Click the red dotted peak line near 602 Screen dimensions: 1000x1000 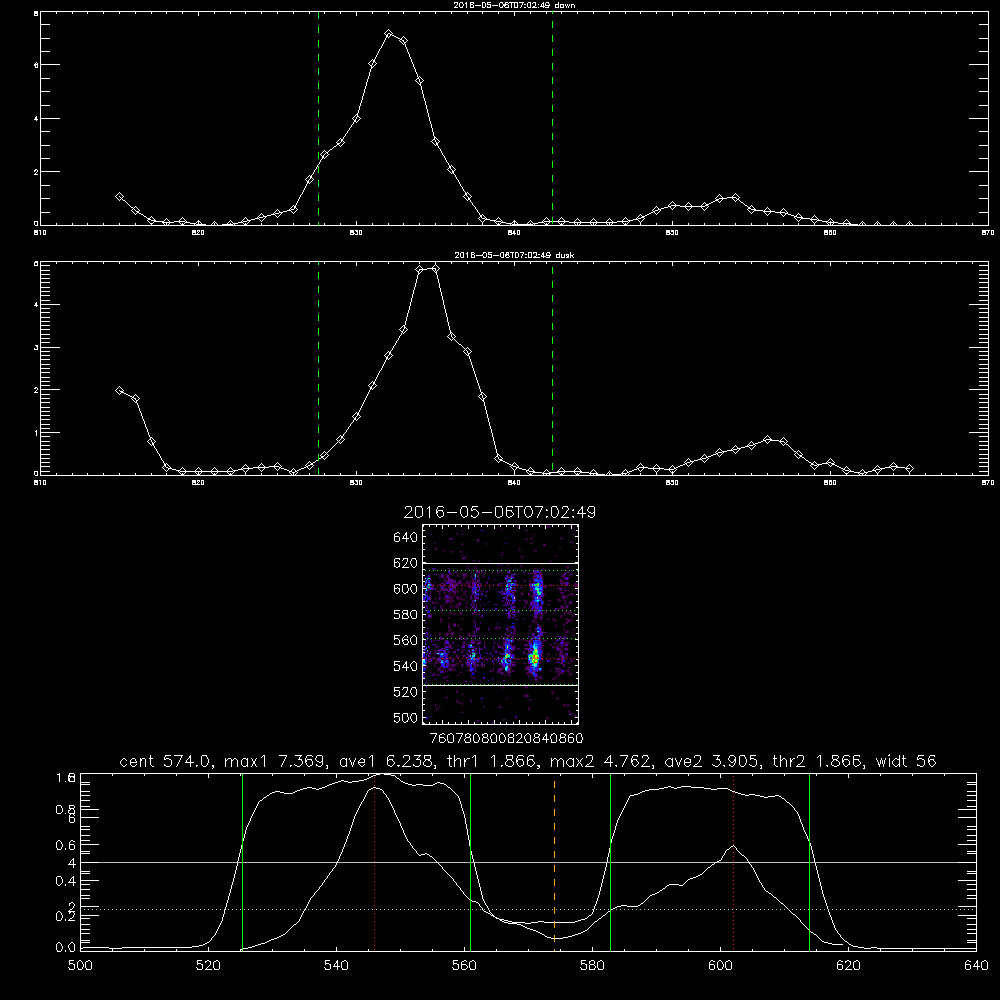pyautogui.click(x=733, y=861)
